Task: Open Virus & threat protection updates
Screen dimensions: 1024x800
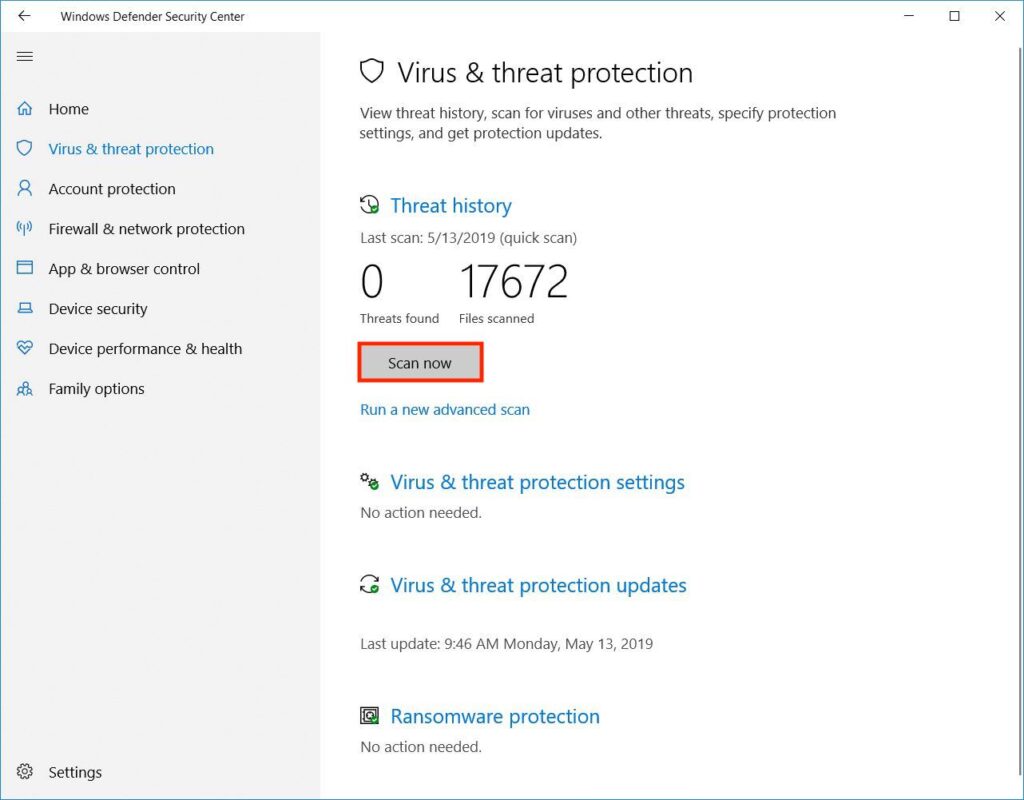Action: coord(538,585)
